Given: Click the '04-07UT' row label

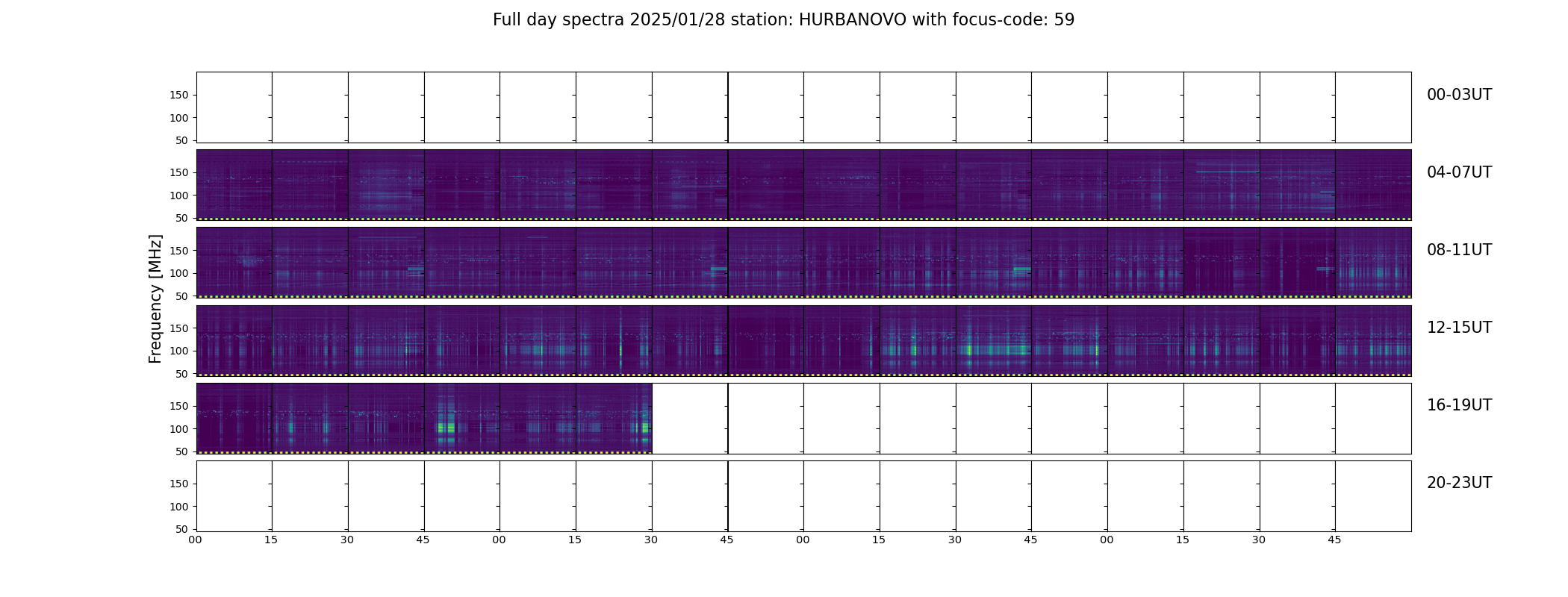Looking at the screenshot, I should coord(1459,172).
